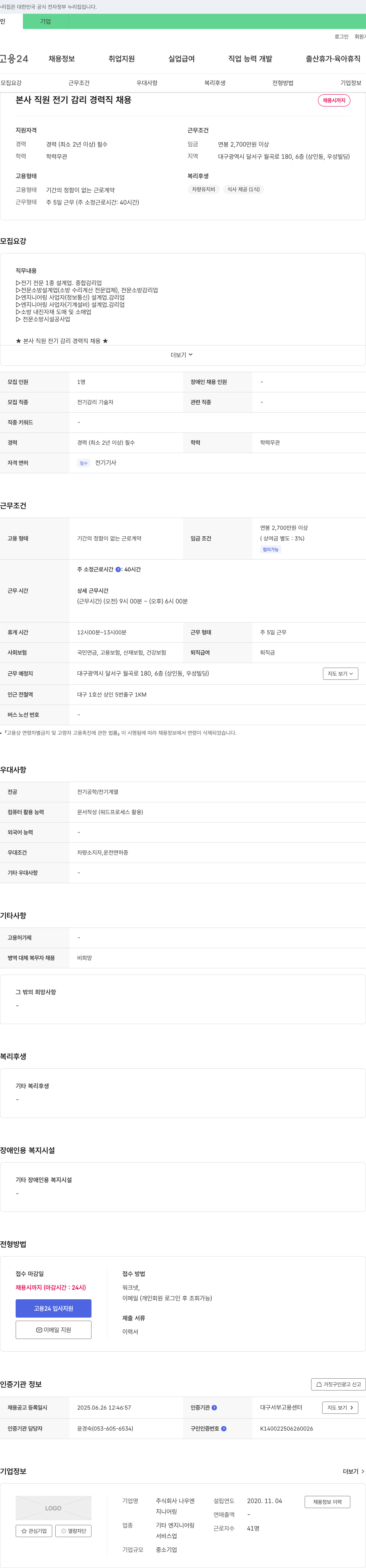
Task: Click the company LOGO placeholder image
Action: click(x=53, y=1508)
